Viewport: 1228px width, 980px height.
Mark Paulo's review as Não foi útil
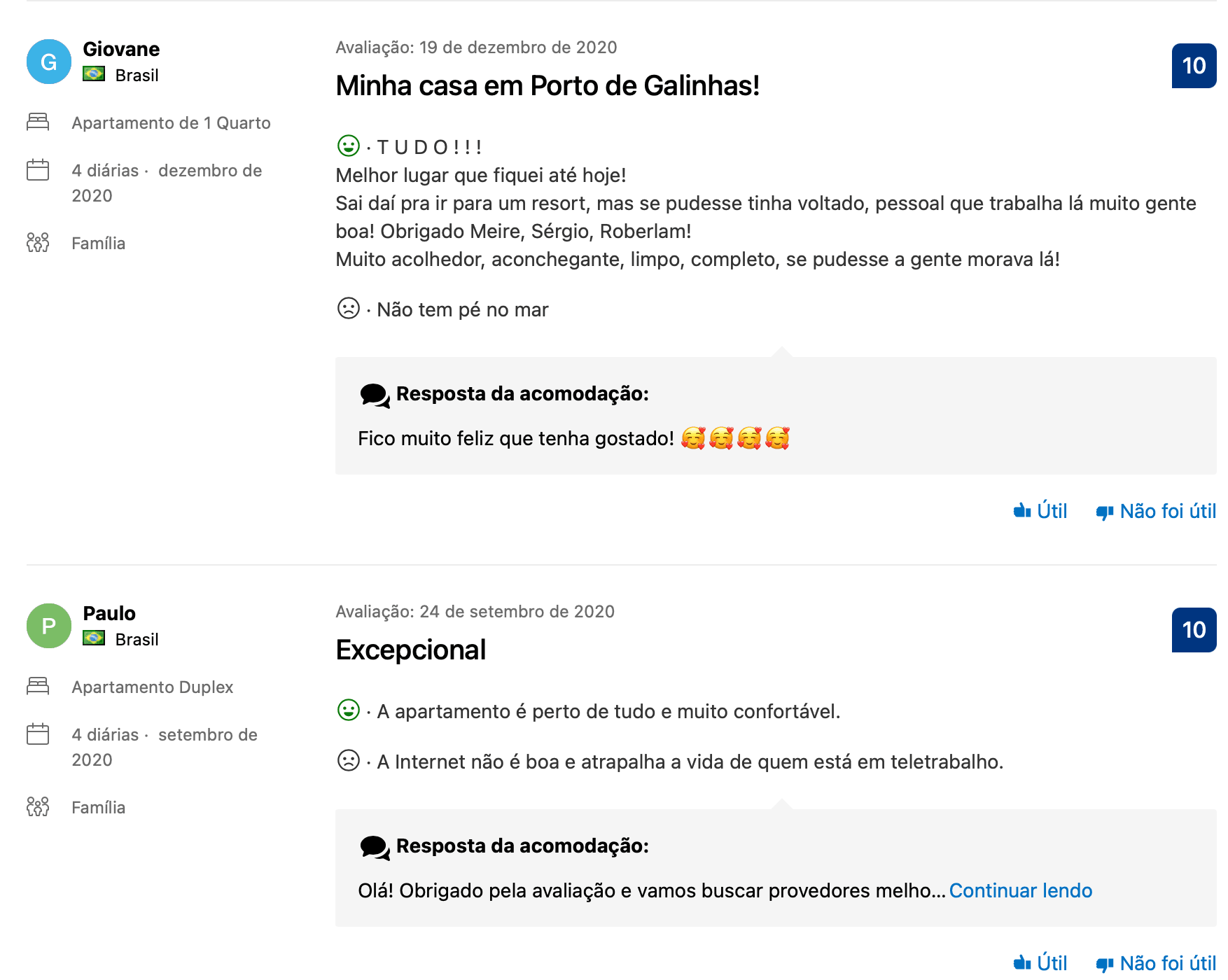pyautogui.click(x=1156, y=964)
